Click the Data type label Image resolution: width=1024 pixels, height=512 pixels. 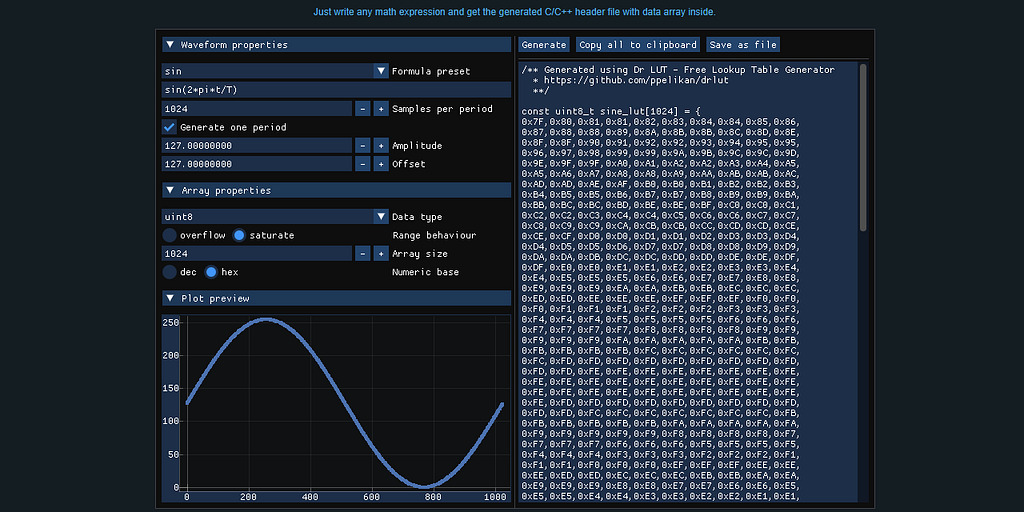[417, 217]
